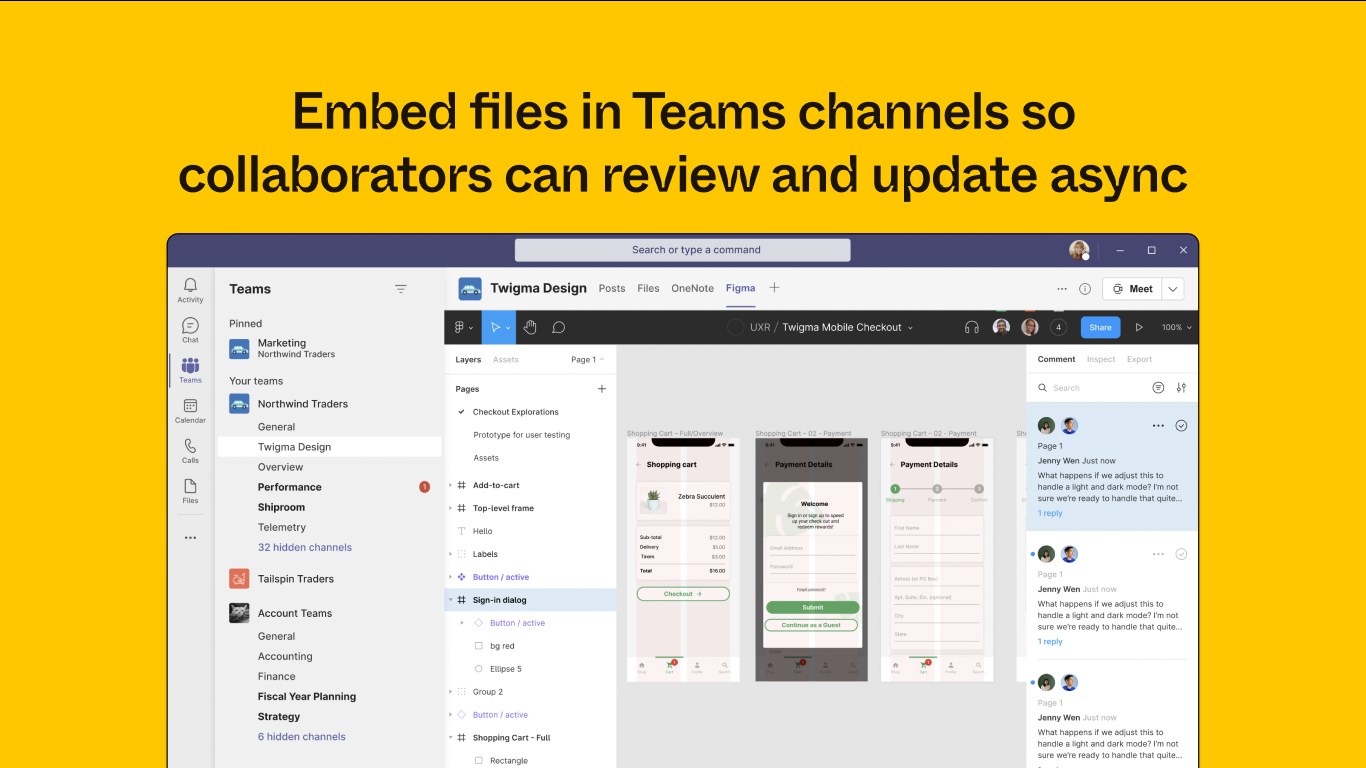Click the add tab plus icon
The width and height of the screenshot is (1366, 768).
pyautogui.click(x=774, y=288)
